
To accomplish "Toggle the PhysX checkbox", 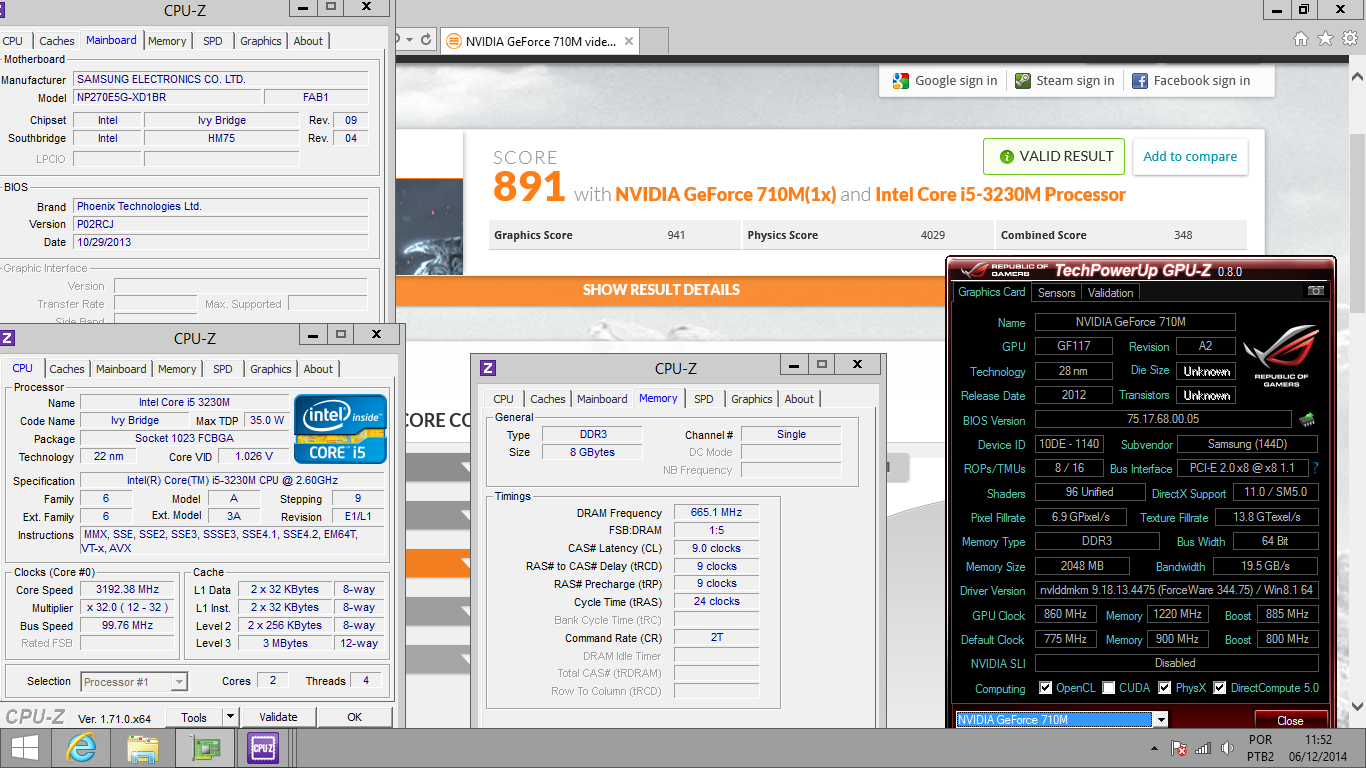I will coord(1165,688).
